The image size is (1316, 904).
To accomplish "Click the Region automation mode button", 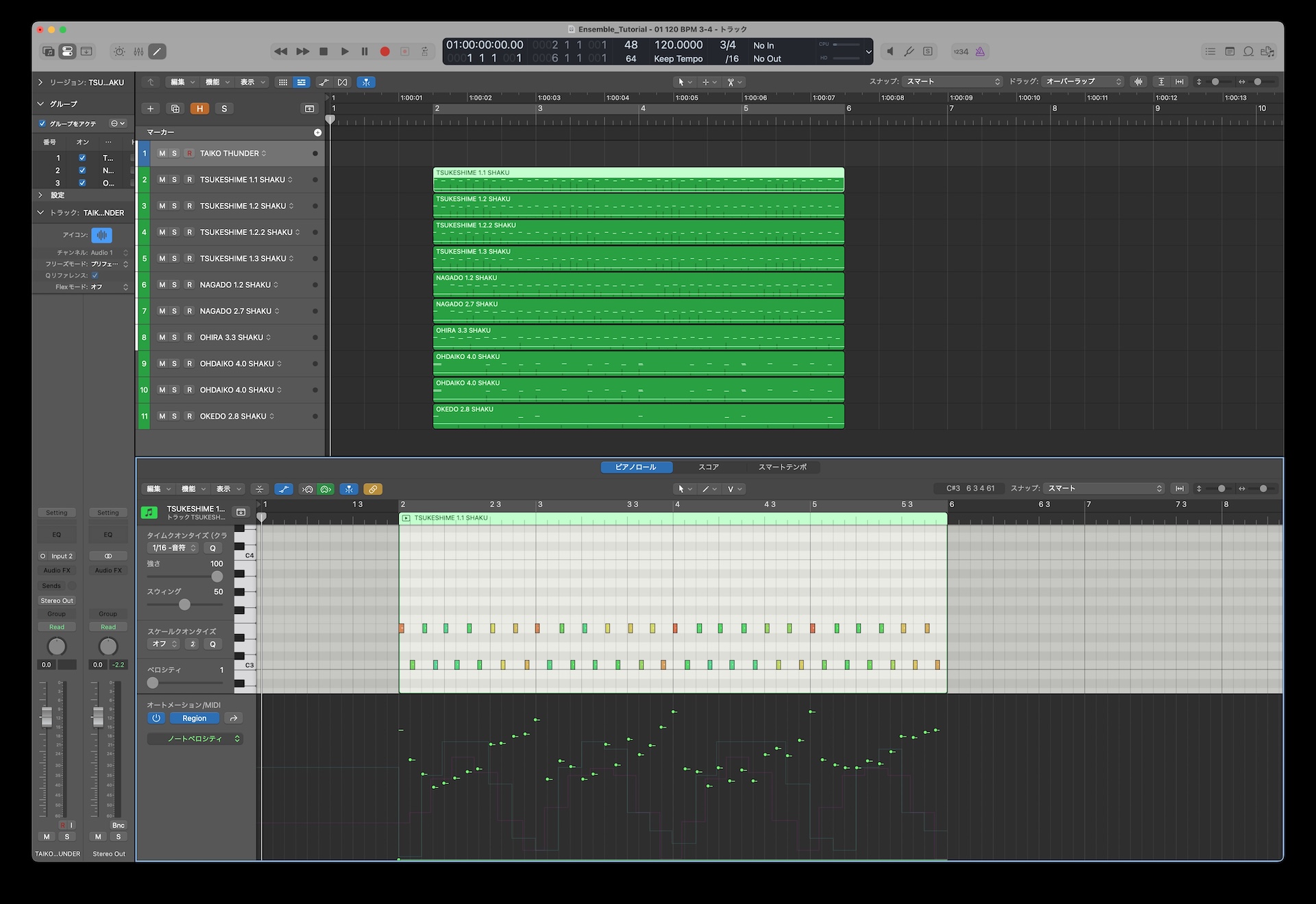I will point(195,718).
